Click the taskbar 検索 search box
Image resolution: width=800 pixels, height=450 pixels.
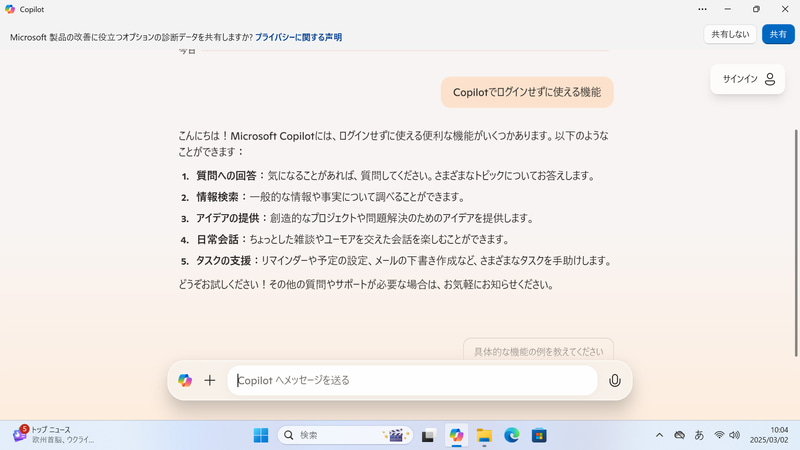[x=345, y=435]
